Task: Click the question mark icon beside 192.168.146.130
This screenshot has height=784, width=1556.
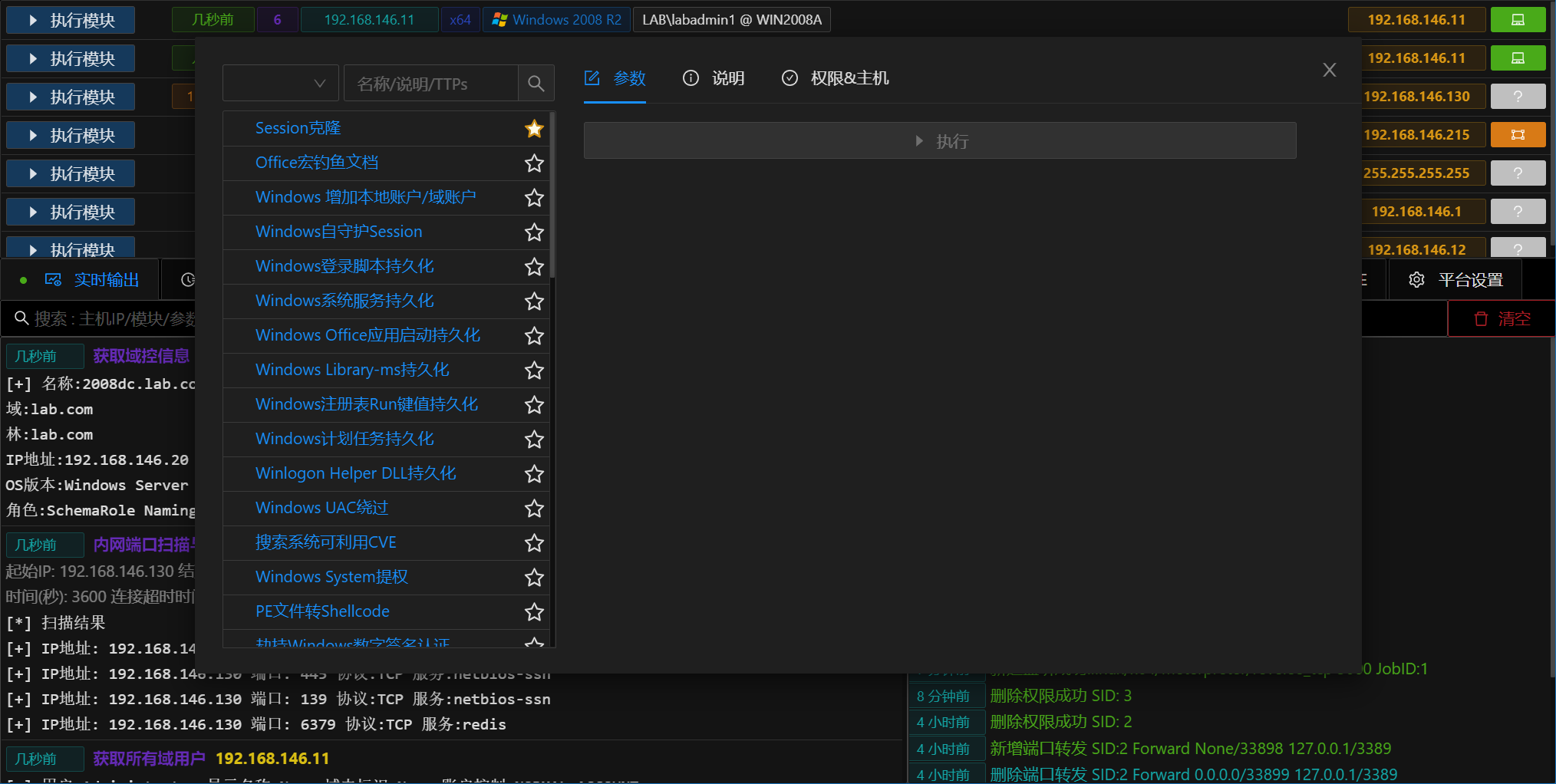Action: click(1517, 97)
